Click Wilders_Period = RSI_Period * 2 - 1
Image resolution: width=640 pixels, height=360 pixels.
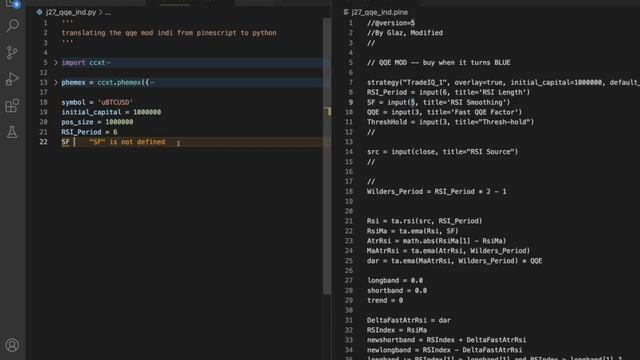point(436,191)
